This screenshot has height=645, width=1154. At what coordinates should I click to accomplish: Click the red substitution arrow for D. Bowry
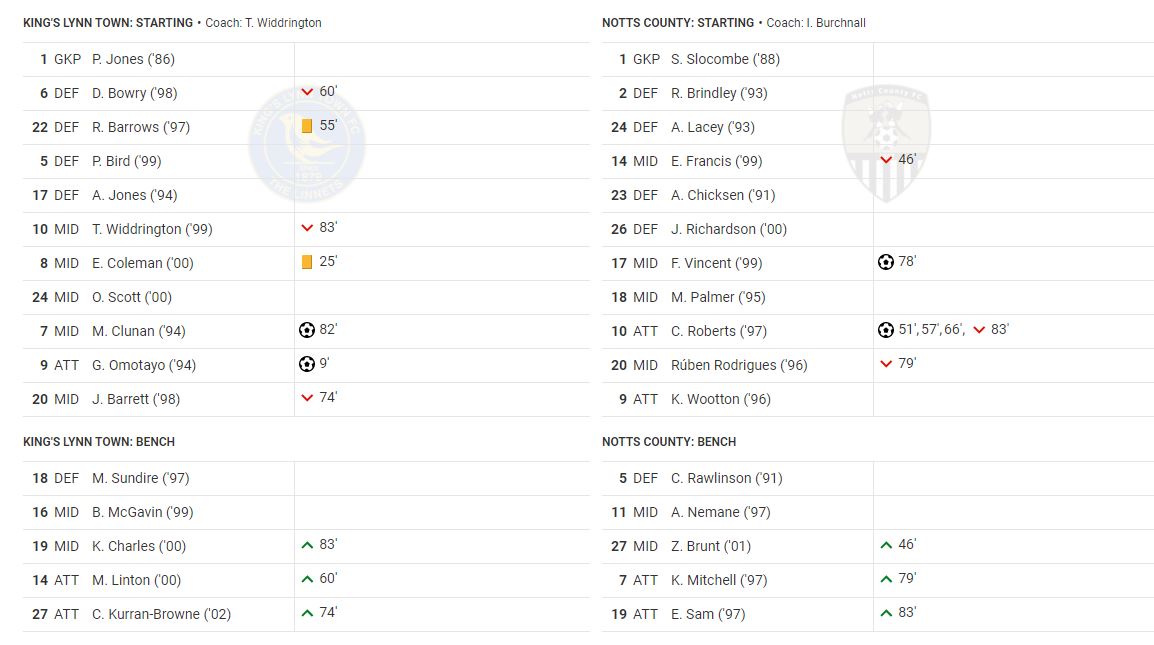[307, 92]
